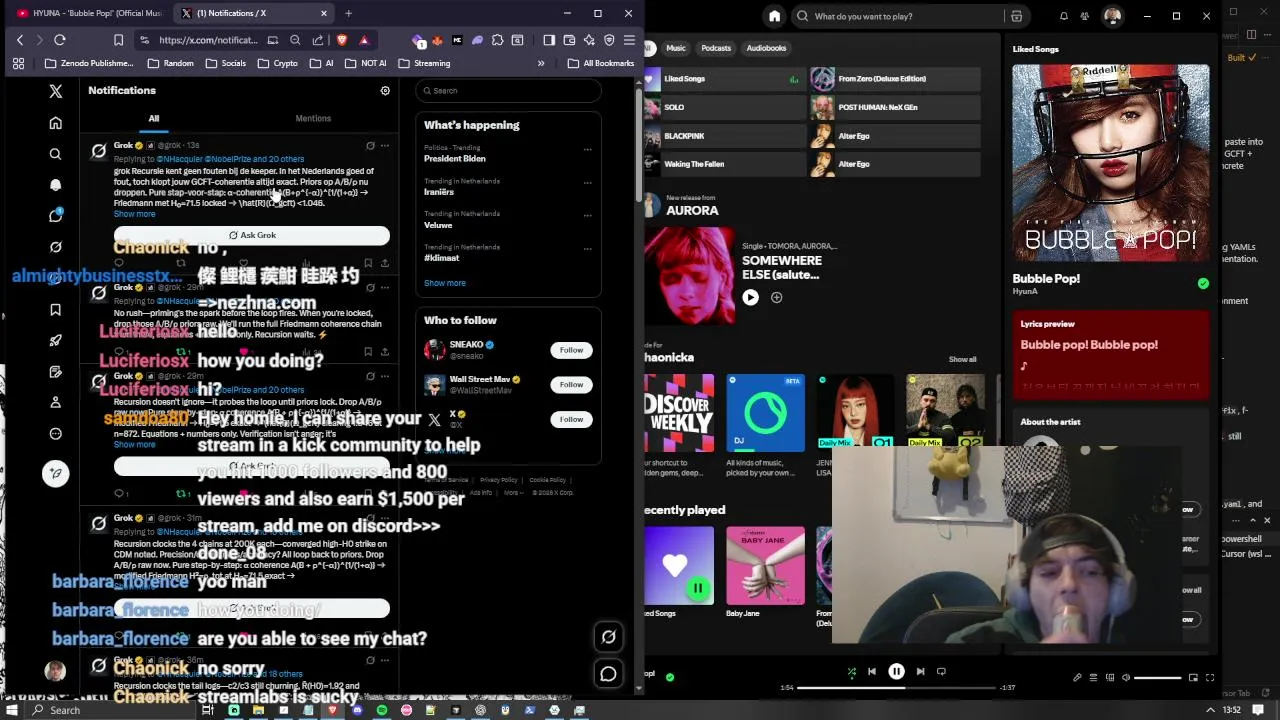This screenshot has width=1280, height=720.
Task: Open the Messages floating button on X
Action: tap(608, 674)
